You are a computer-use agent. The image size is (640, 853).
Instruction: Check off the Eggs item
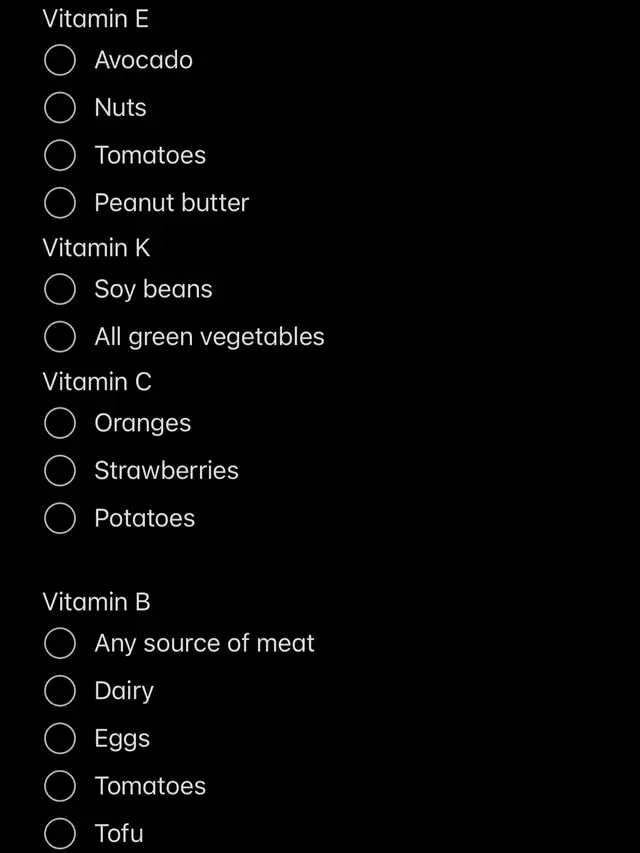(60, 739)
